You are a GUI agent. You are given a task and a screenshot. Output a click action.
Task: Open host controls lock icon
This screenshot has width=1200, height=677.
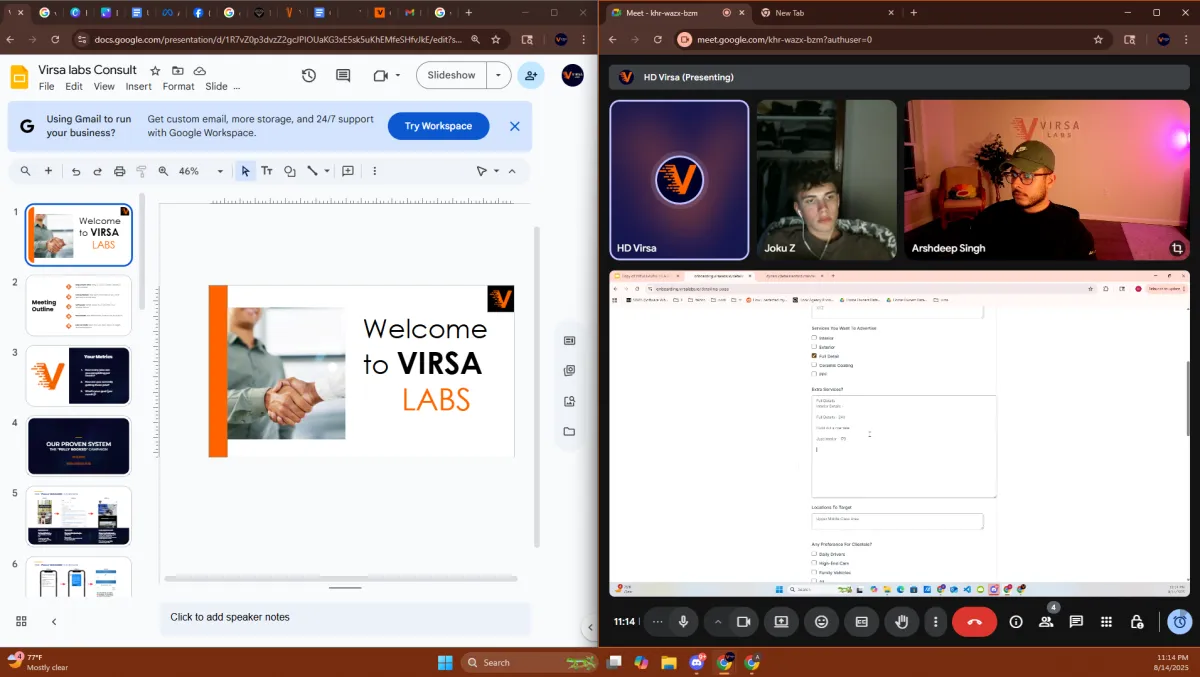1137,621
